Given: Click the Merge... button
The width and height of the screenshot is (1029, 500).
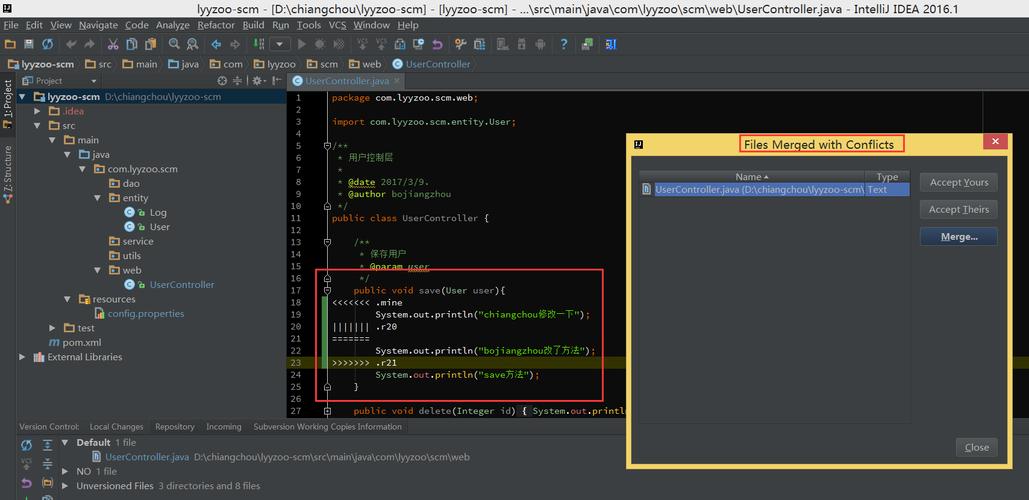Looking at the screenshot, I should pos(958,237).
